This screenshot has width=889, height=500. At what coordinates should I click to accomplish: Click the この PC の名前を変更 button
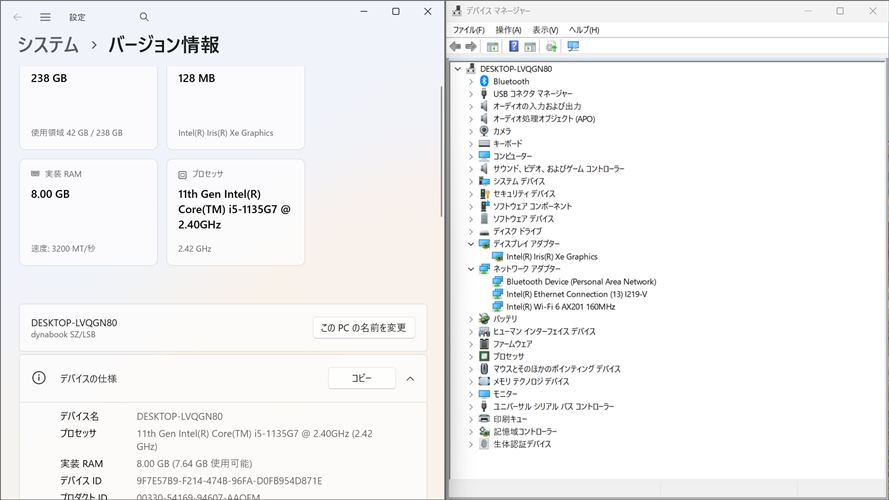pos(363,328)
